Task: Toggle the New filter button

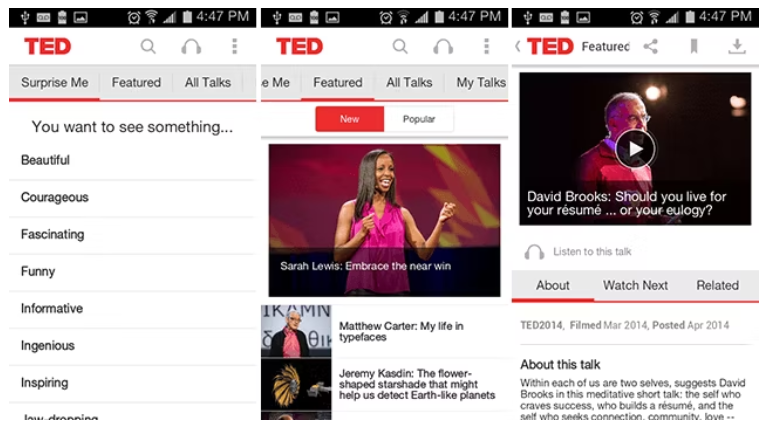Action: 350,119
